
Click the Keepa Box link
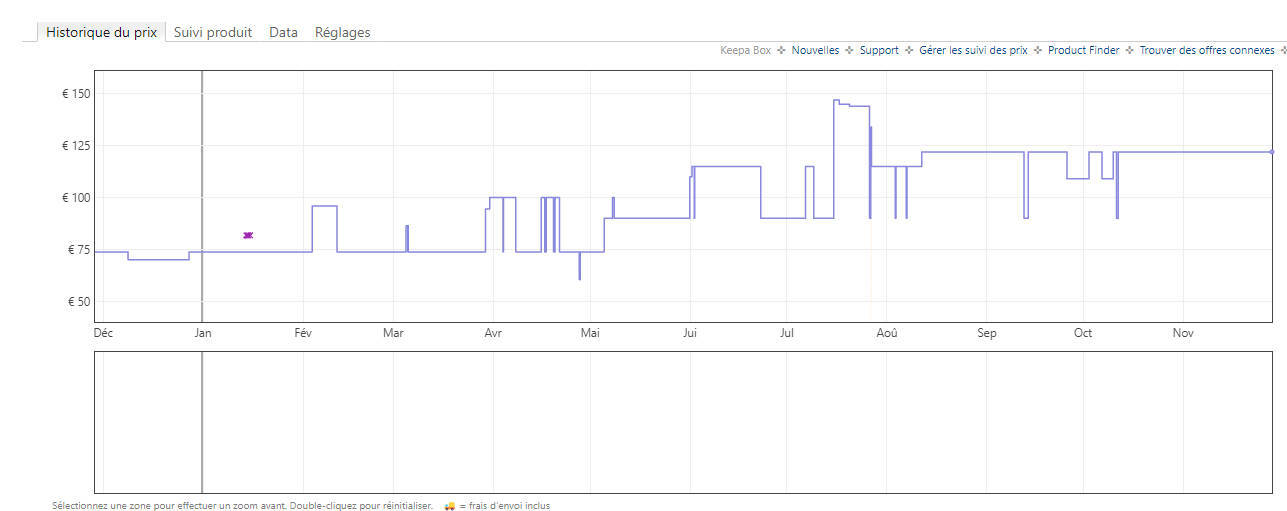[x=745, y=50]
